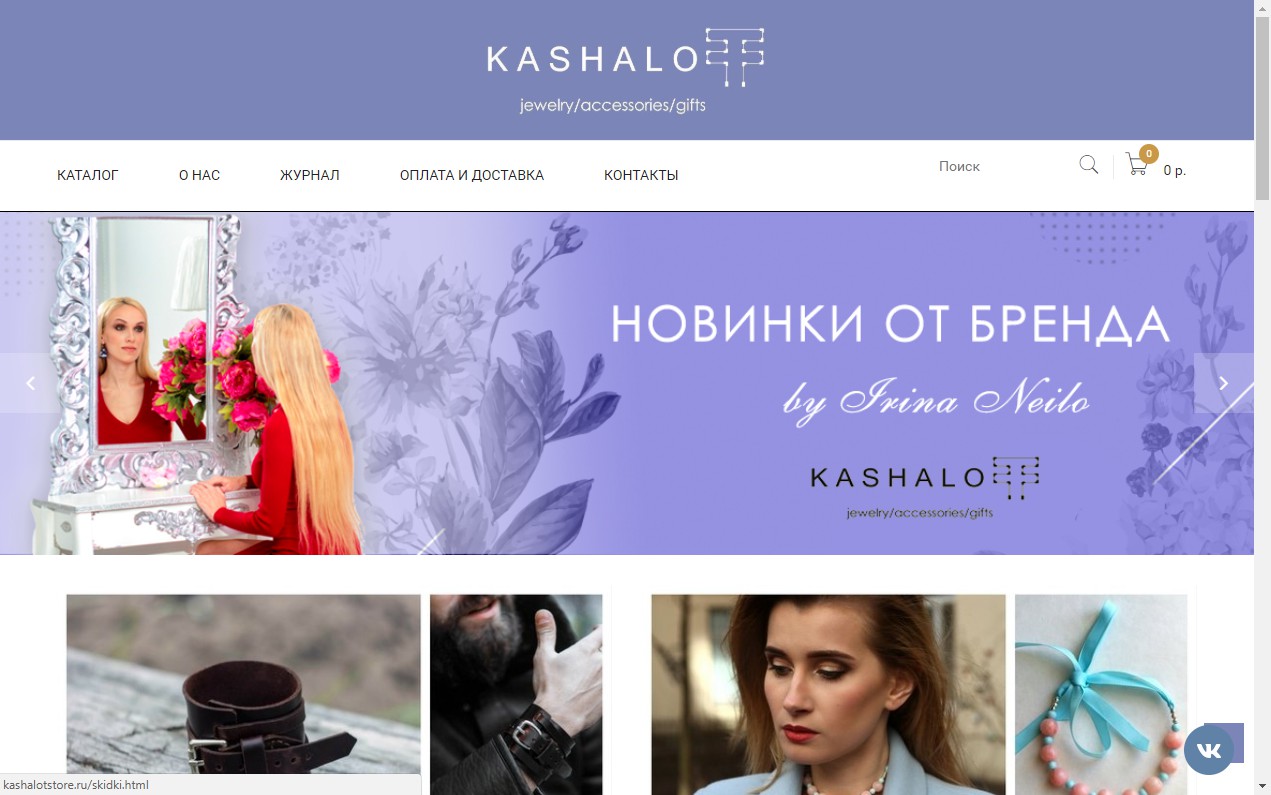The image size is (1271, 795).
Task: Go to previous banner slide arrow
Action: pyautogui.click(x=30, y=383)
